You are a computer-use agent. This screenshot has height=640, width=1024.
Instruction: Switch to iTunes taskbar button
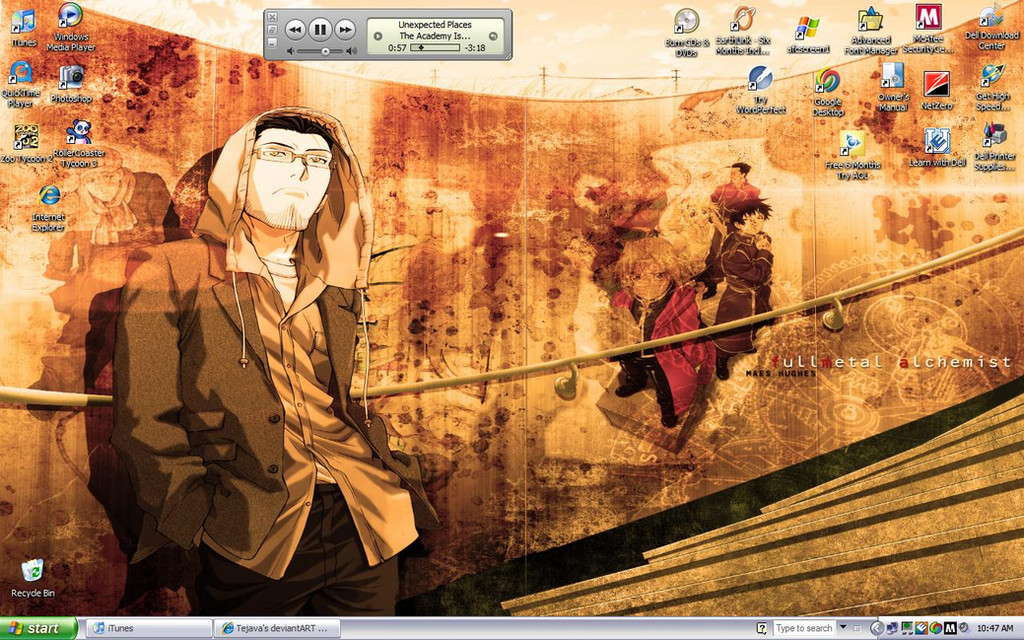(149, 628)
